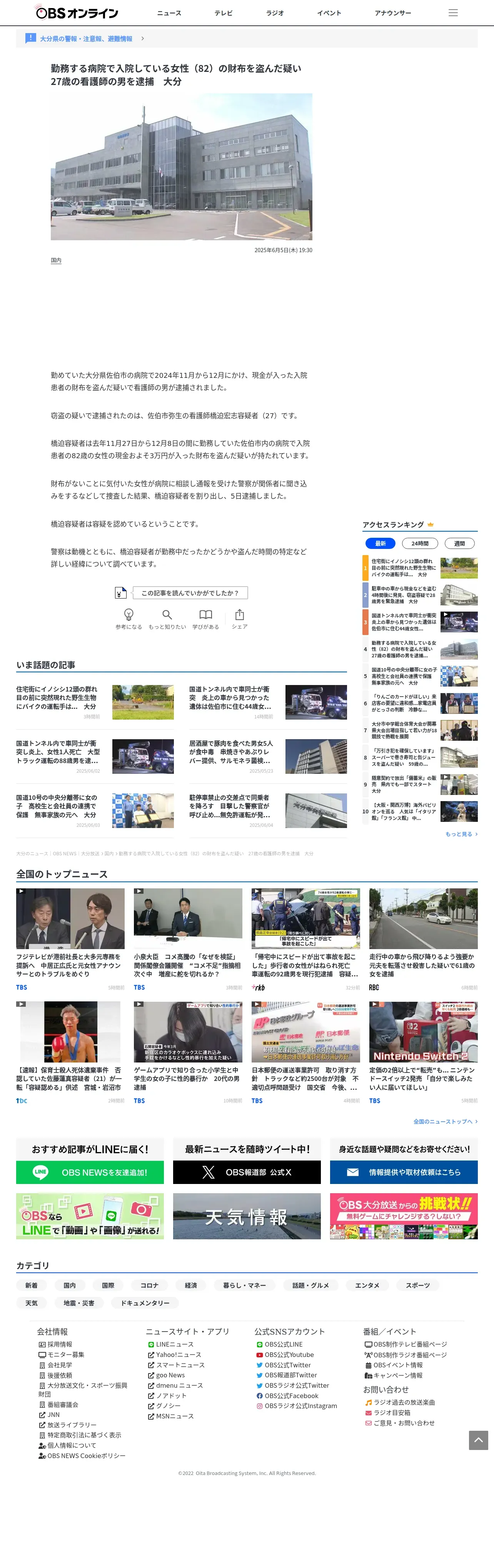Open the hamburger menu icon
This screenshot has width=494, height=1568.
pyautogui.click(x=452, y=13)
